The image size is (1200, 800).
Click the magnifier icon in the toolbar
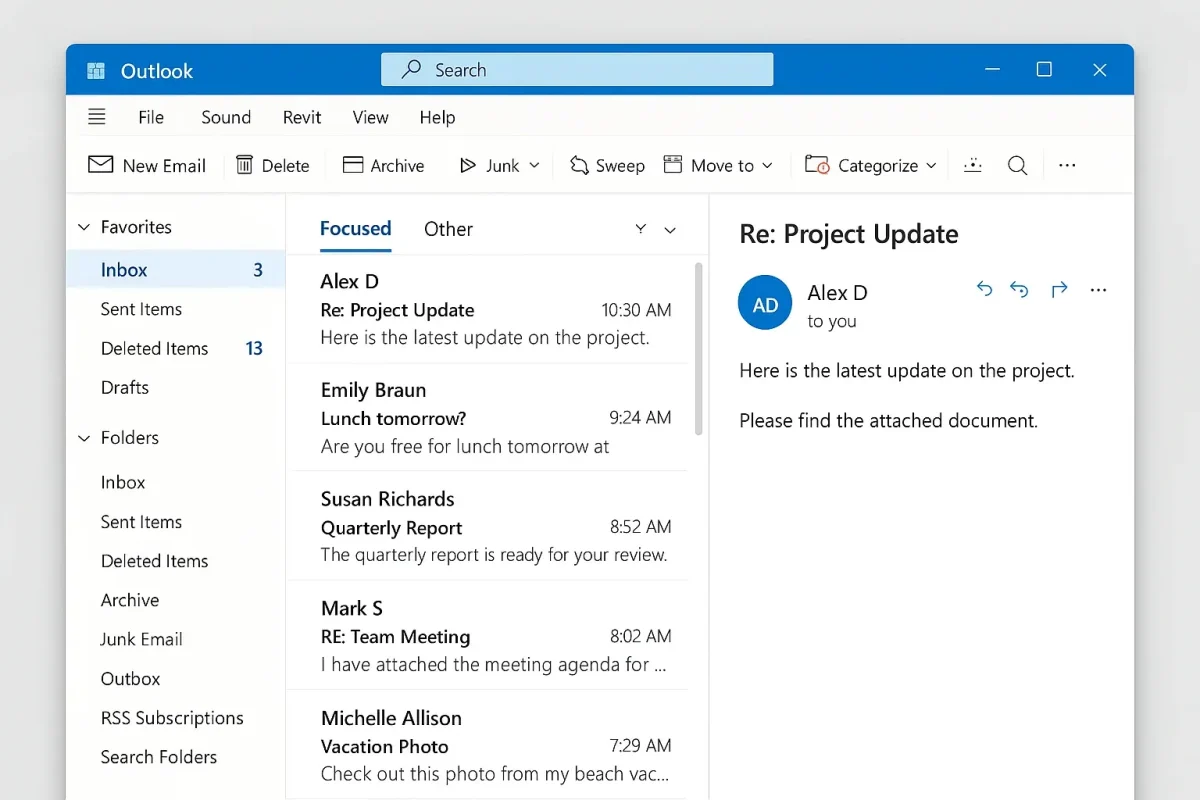(1017, 165)
